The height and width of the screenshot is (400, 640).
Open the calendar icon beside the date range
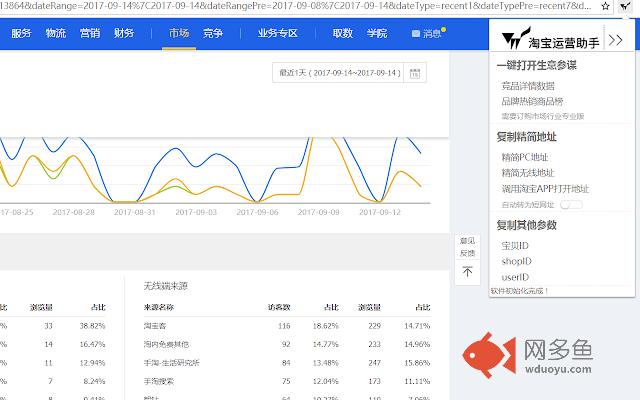pyautogui.click(x=415, y=73)
